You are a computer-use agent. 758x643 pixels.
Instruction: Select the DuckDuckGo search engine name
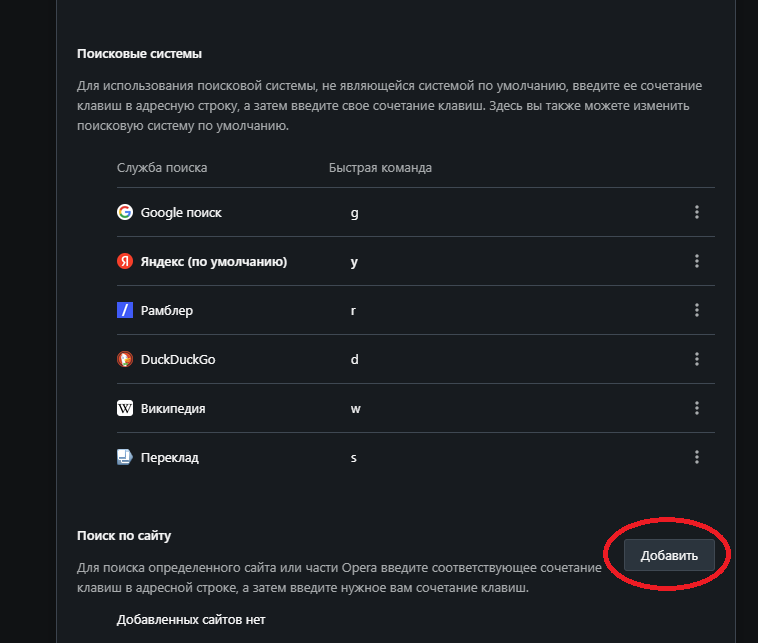pos(178,360)
